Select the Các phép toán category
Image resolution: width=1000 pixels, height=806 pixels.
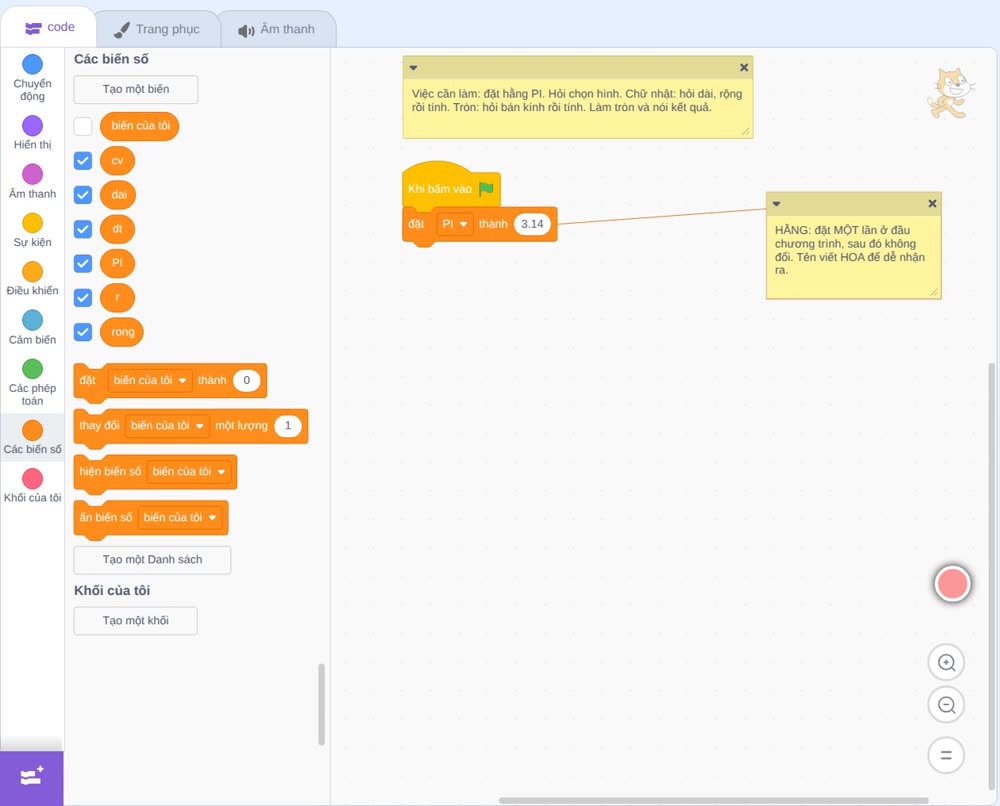pyautogui.click(x=32, y=382)
